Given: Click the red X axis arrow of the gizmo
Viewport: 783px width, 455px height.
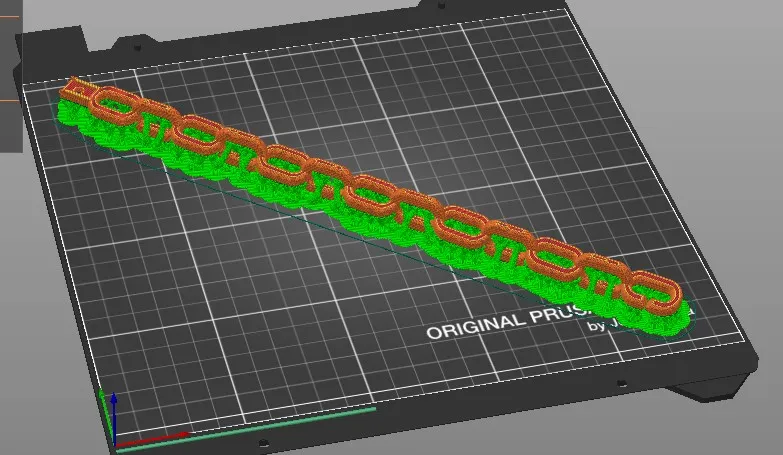Looking at the screenshot, I should pos(154,439).
